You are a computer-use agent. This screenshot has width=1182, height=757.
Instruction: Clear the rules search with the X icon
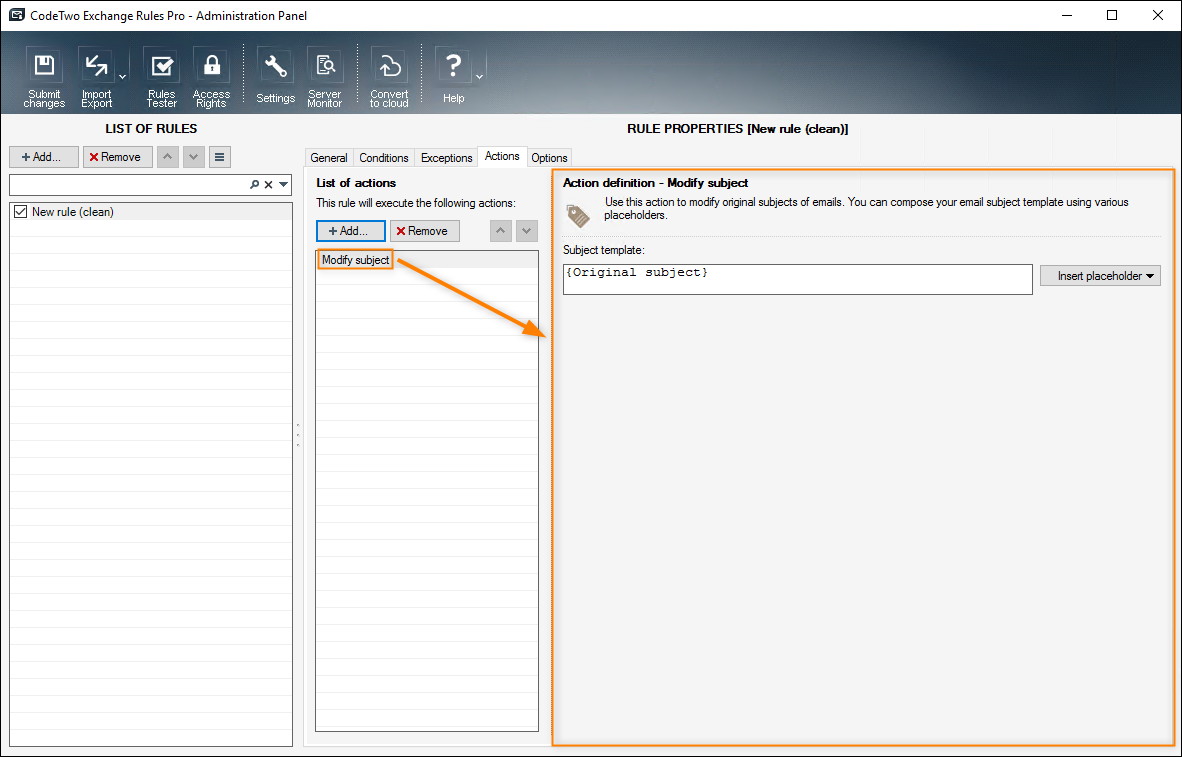[x=268, y=184]
